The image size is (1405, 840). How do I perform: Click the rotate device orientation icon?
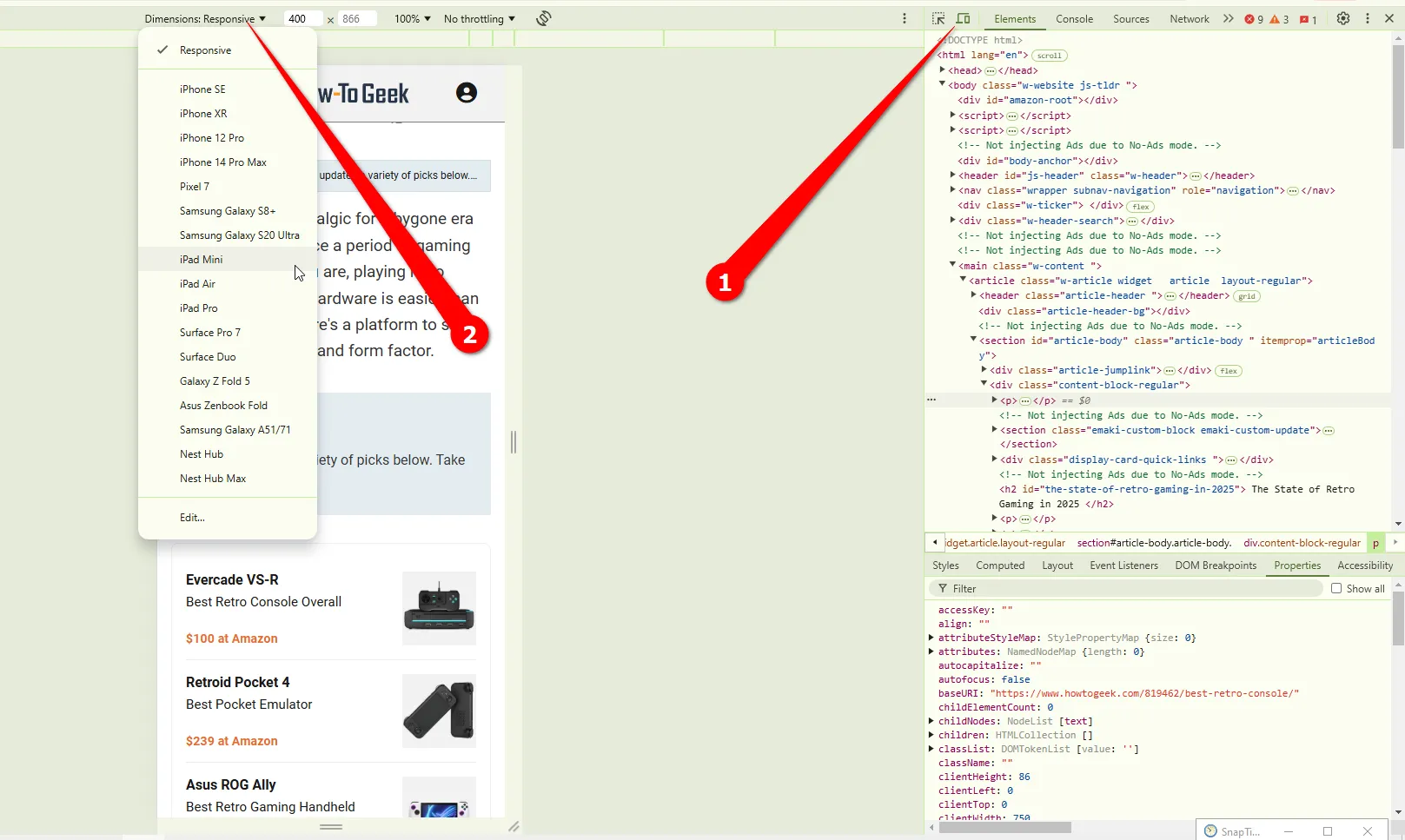[x=544, y=18]
